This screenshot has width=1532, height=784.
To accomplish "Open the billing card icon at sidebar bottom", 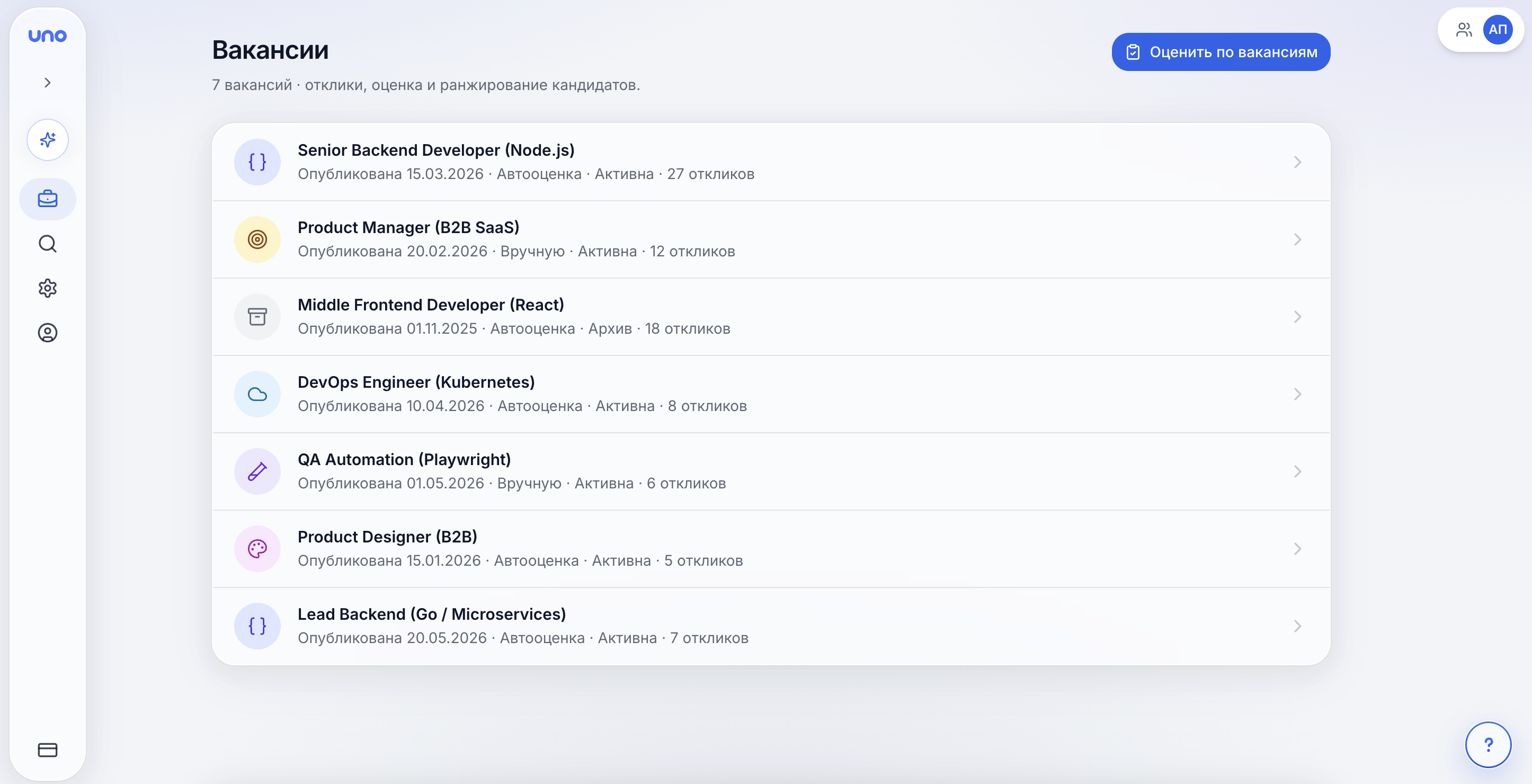I will click(x=48, y=750).
